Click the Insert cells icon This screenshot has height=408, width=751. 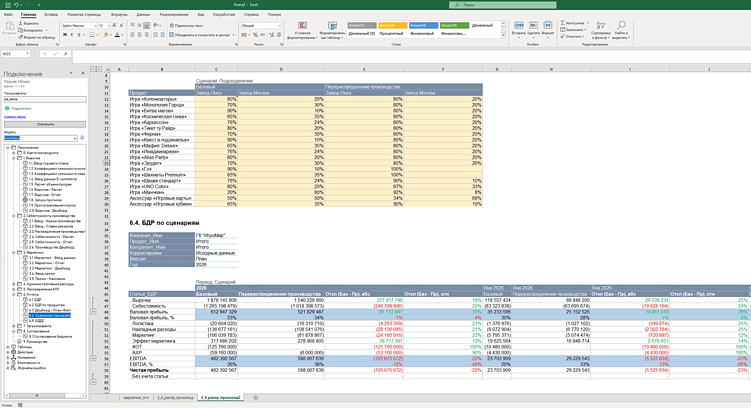pos(517,25)
